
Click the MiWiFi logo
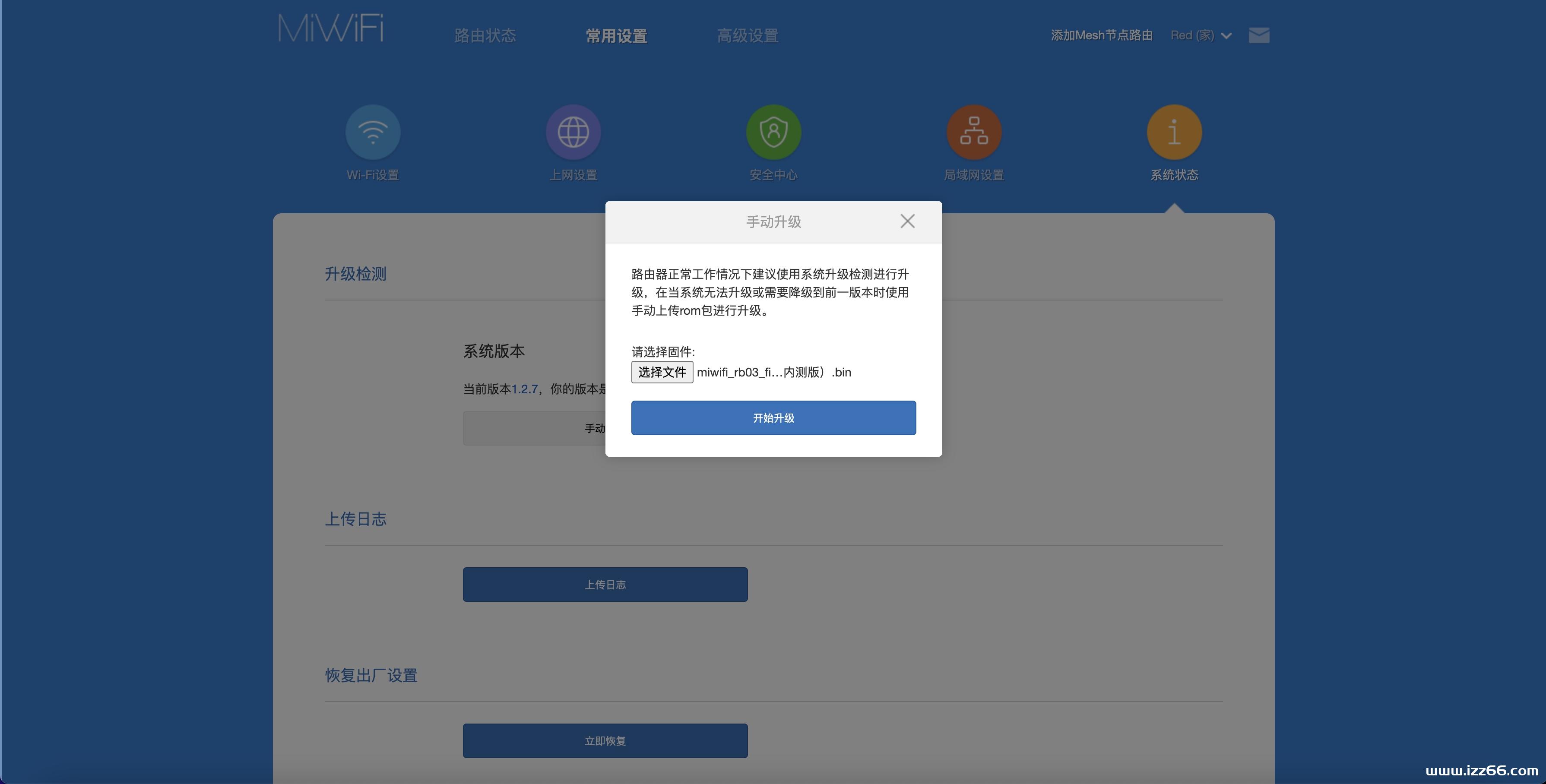click(331, 28)
